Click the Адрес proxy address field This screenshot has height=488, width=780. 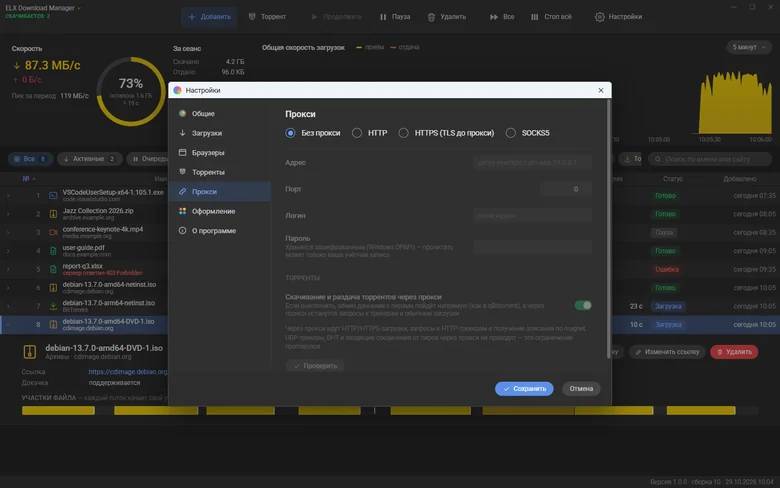[532, 162]
